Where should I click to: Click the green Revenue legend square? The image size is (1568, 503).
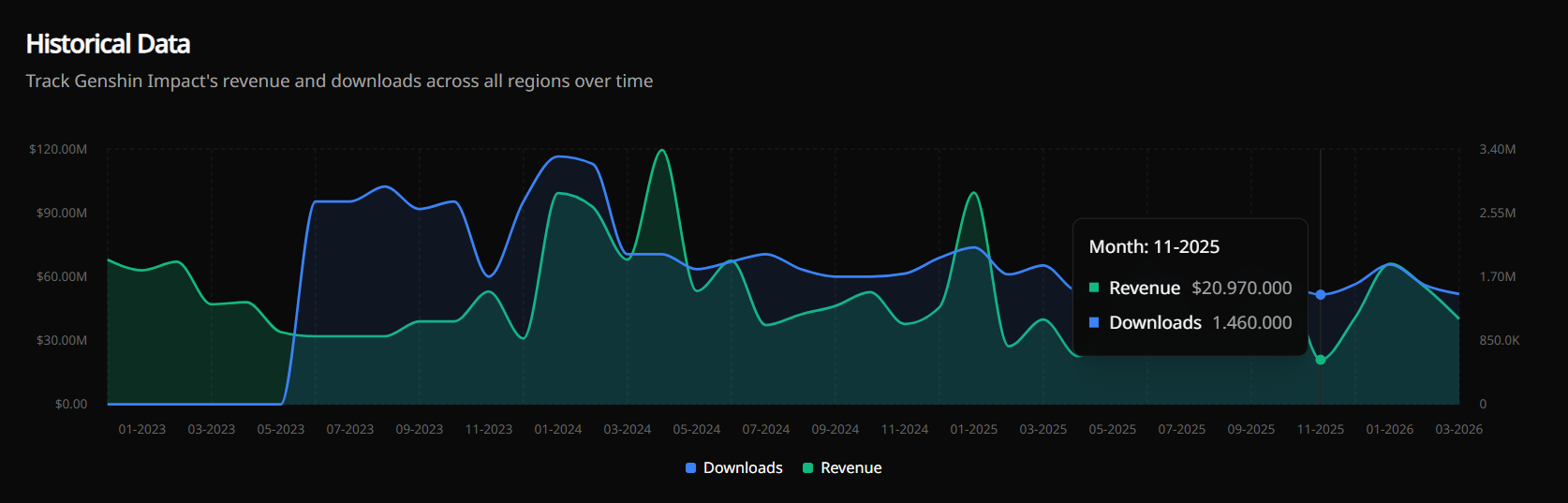click(x=808, y=467)
